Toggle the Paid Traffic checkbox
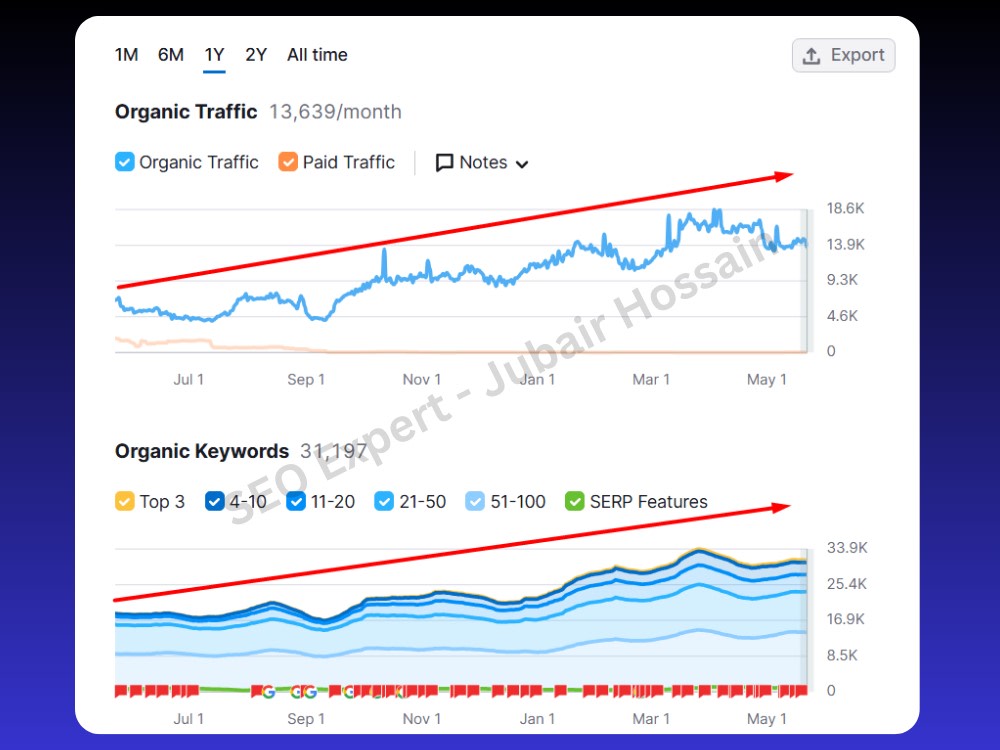Image resolution: width=1000 pixels, height=750 pixels. tap(288, 162)
